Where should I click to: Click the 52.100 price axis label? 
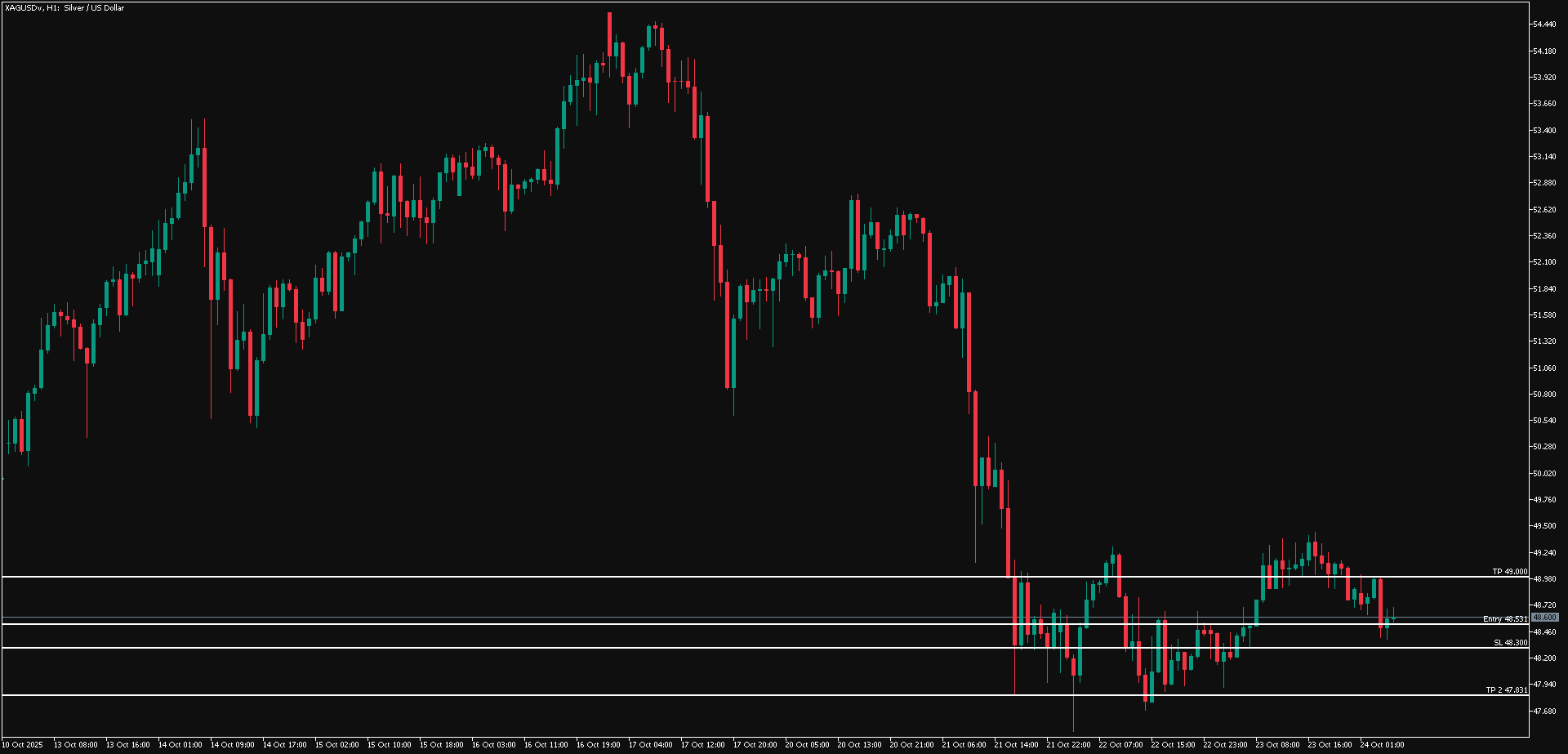tap(1543, 262)
